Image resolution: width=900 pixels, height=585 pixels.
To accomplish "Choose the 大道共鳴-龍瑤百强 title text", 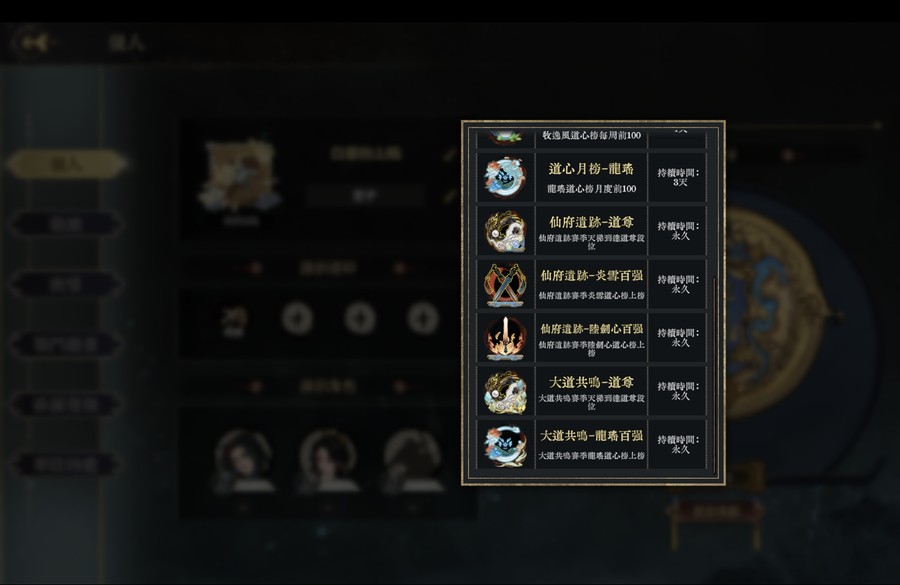I will pyautogui.click(x=591, y=436).
